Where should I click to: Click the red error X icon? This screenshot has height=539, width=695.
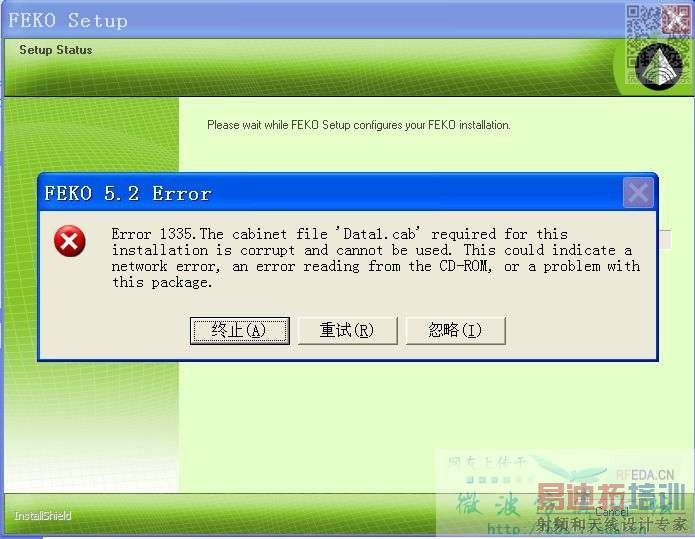[x=70, y=241]
